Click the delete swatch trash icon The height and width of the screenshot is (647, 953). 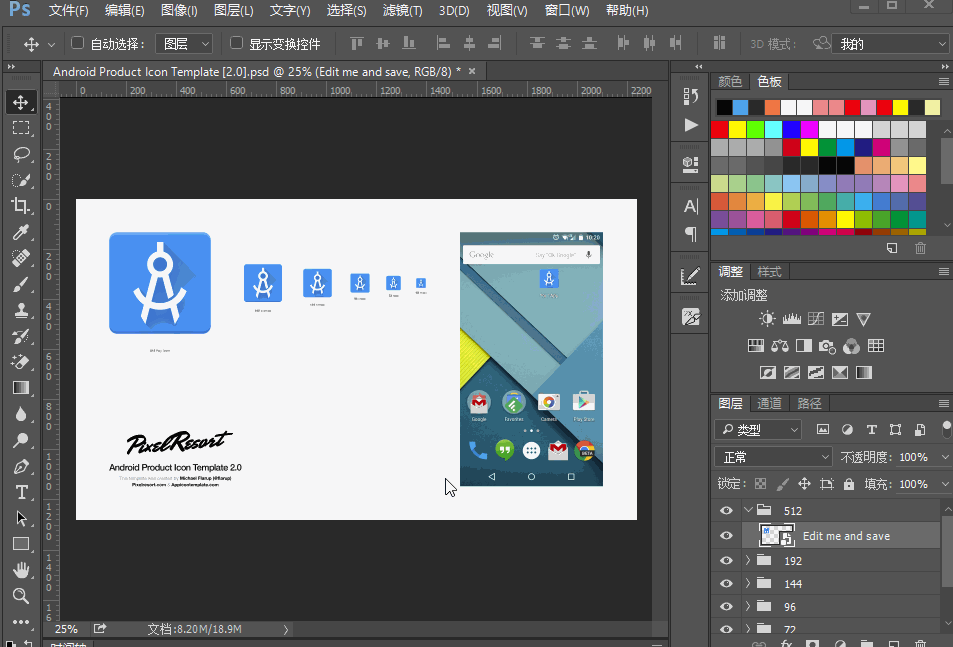tap(920, 248)
